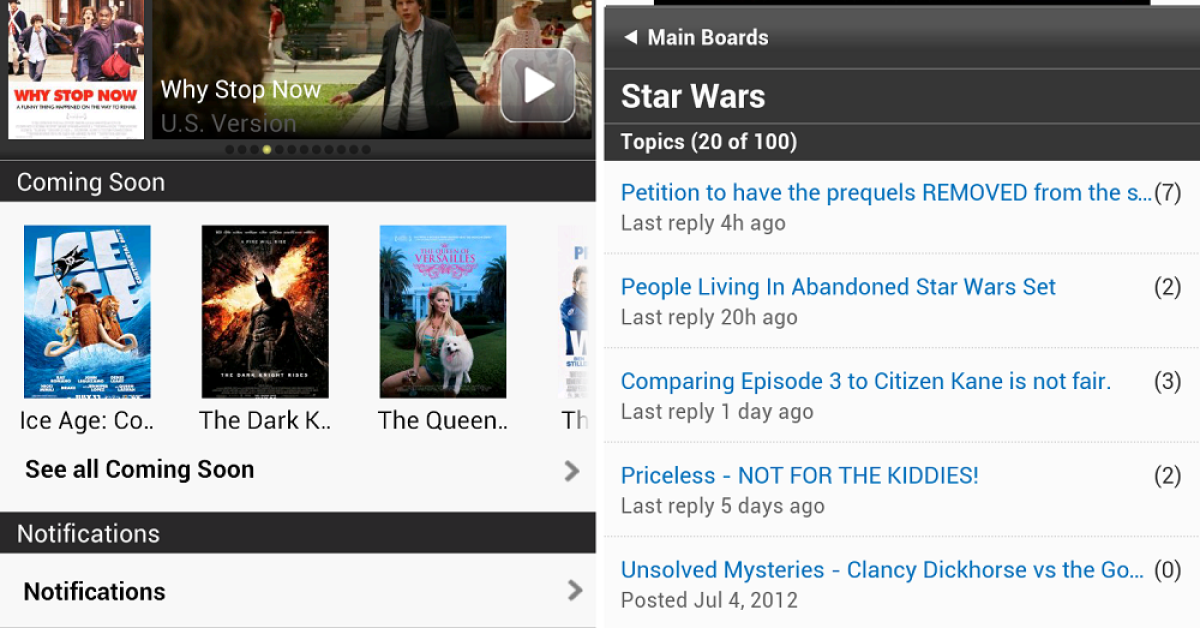Jump to the last carousel page dot
Image resolution: width=1200 pixels, height=628 pixels.
tap(366, 150)
